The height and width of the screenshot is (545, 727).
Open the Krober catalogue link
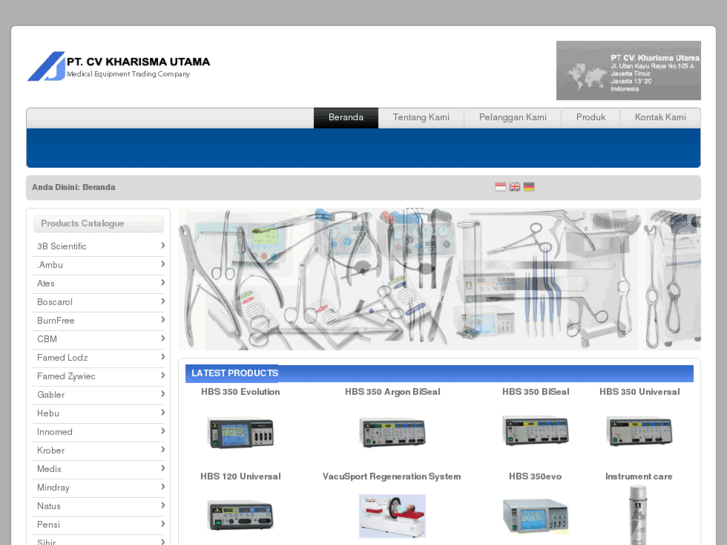(98, 450)
